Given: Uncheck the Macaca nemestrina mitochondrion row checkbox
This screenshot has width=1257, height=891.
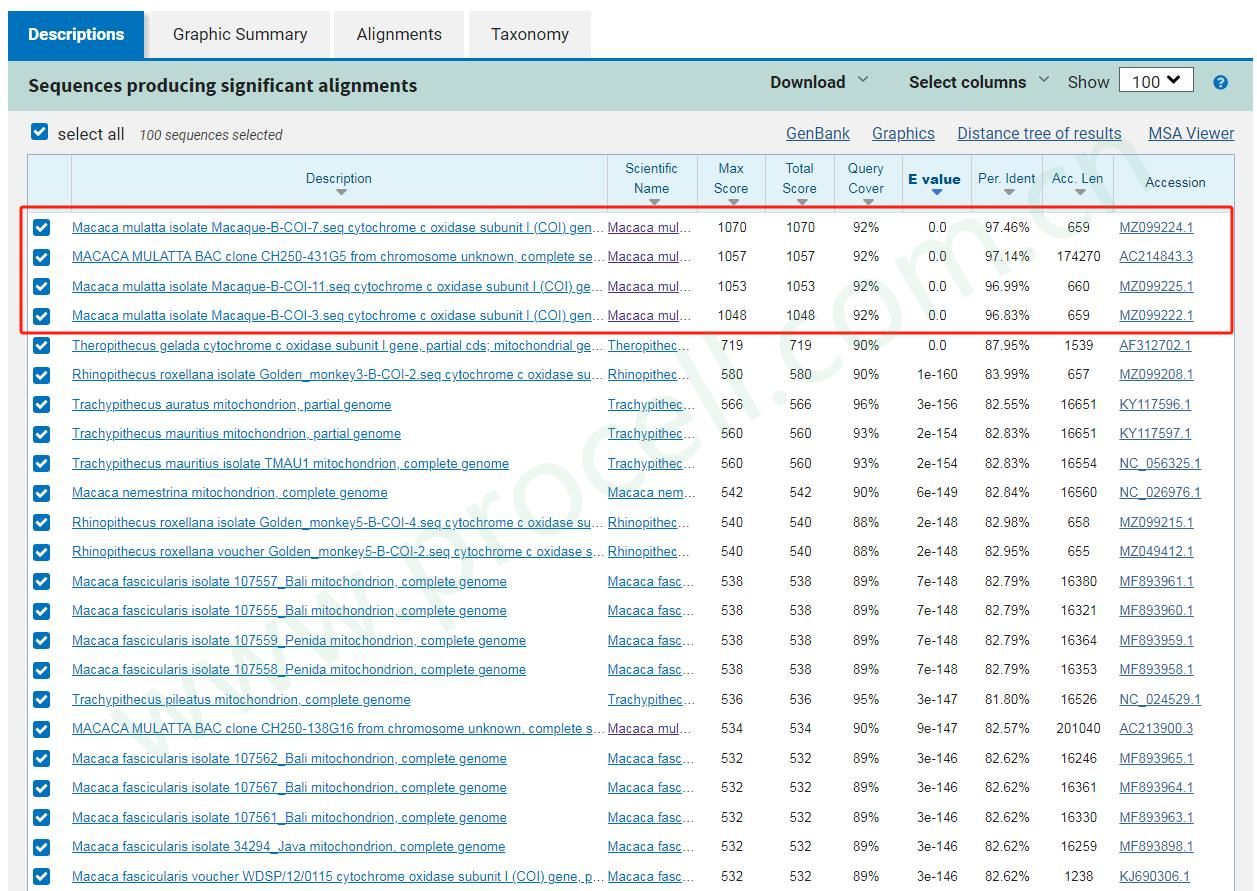Looking at the screenshot, I should pyautogui.click(x=41, y=493).
